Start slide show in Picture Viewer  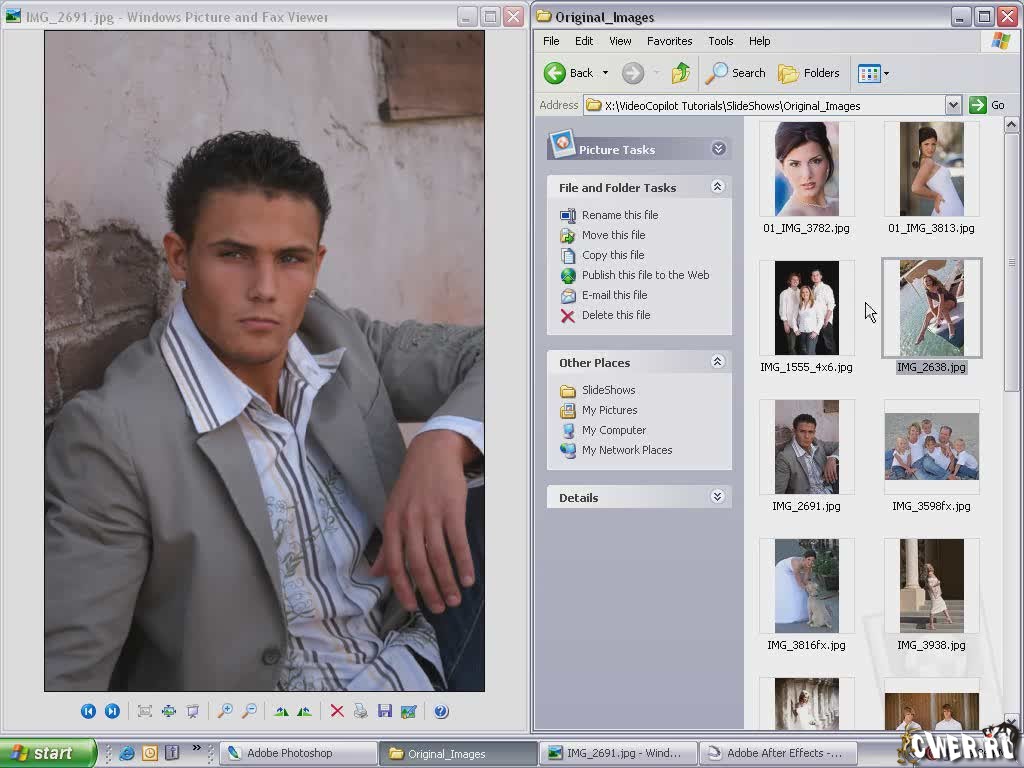point(193,711)
